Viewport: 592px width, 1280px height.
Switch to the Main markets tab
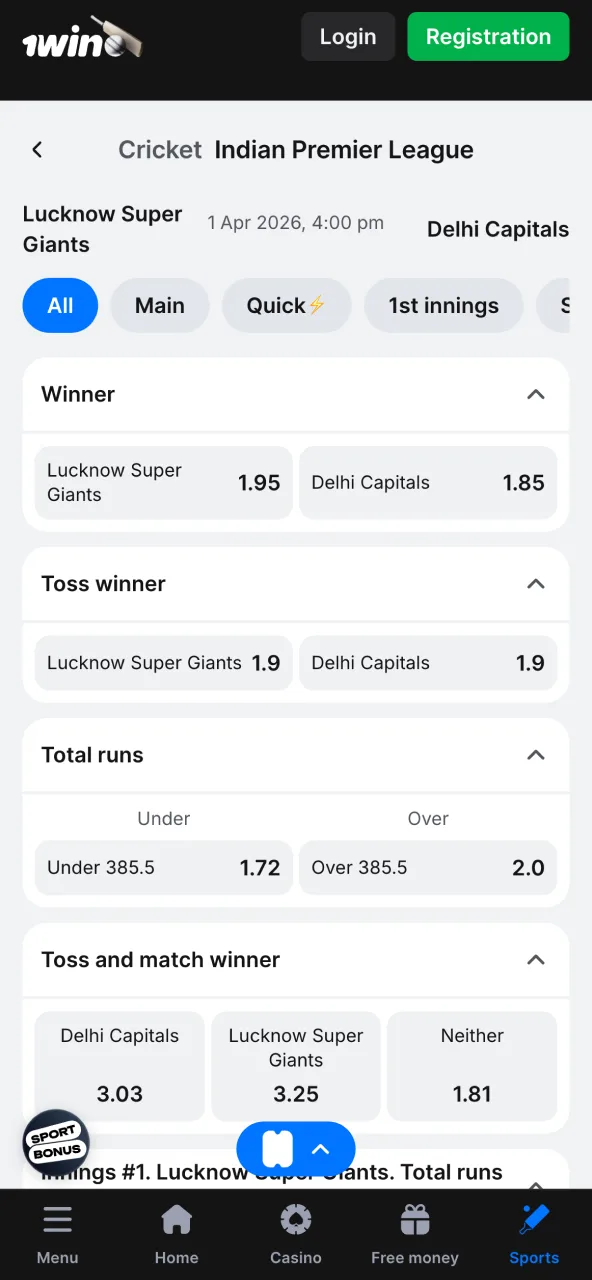(159, 305)
